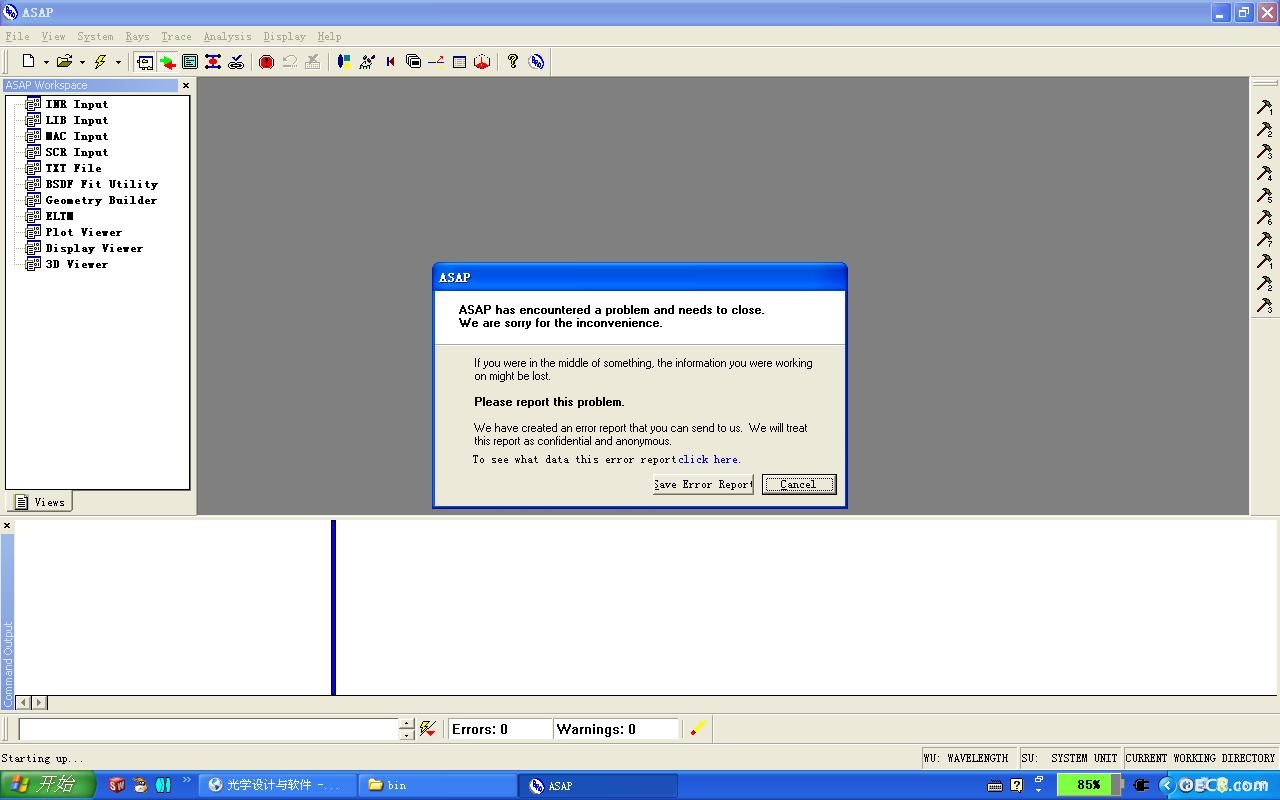Select Plot Viewer in the workspace tree
Image resolution: width=1280 pixels, height=800 pixels.
83,232
